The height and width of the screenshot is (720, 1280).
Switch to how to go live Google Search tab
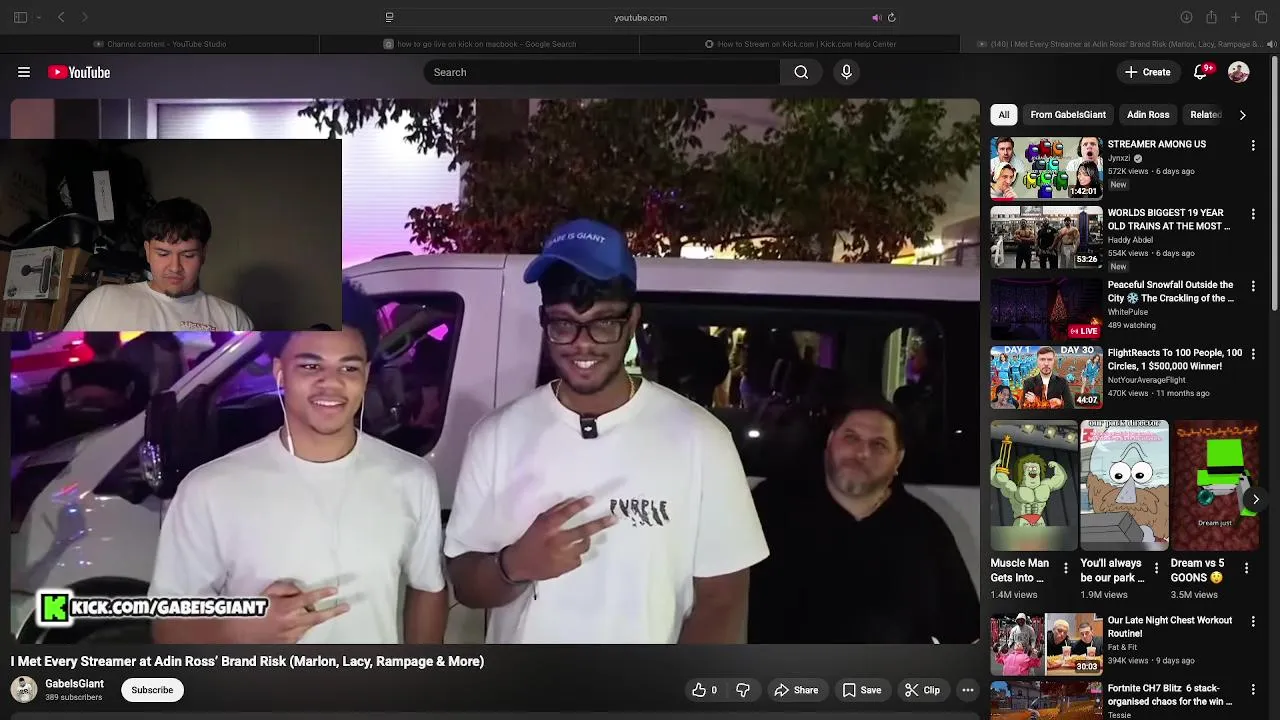coord(480,44)
